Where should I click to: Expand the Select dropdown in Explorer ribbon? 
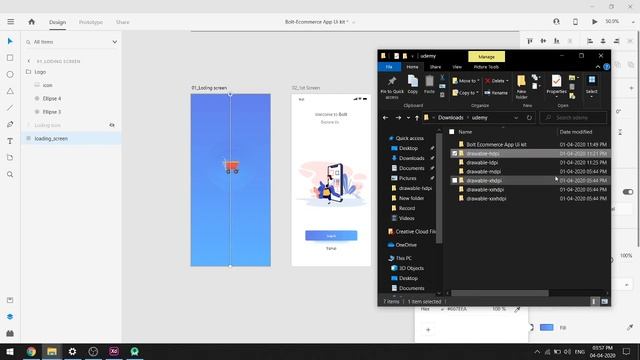pyautogui.click(x=591, y=97)
